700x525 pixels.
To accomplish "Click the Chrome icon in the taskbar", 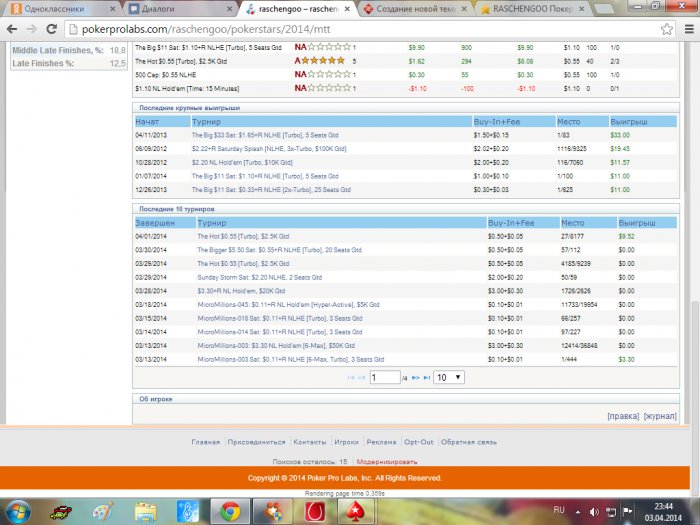I will click(x=230, y=511).
